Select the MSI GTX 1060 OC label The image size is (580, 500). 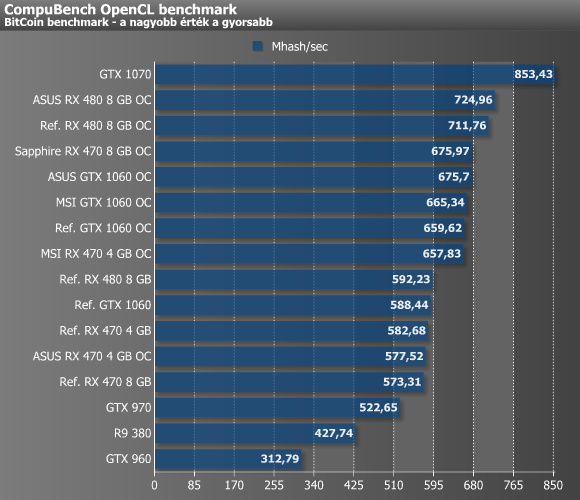(104, 203)
